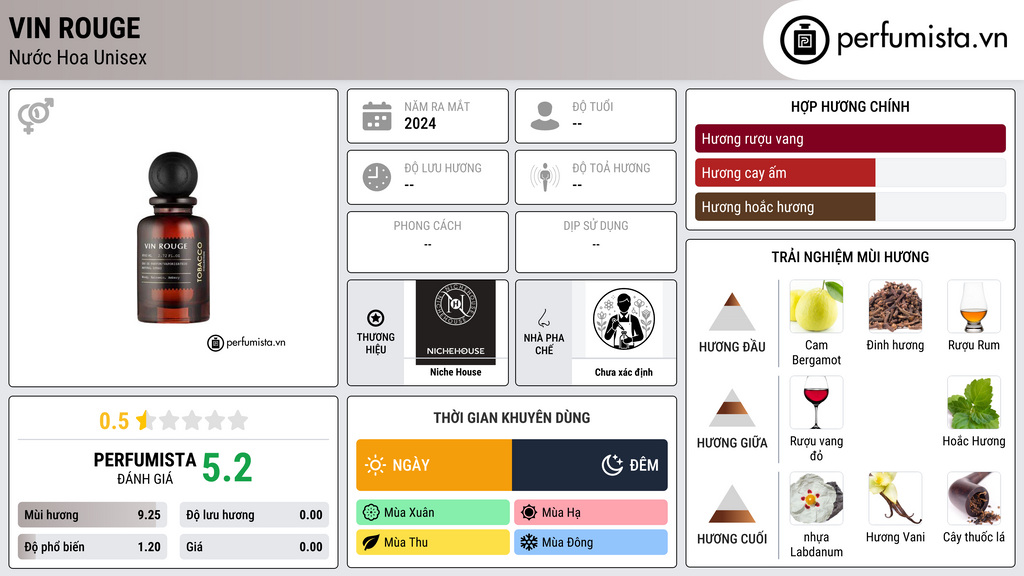The image size is (1024, 576).
Task: Click the perfumer illustration Chưa xác định
Action: pyautogui.click(x=624, y=319)
